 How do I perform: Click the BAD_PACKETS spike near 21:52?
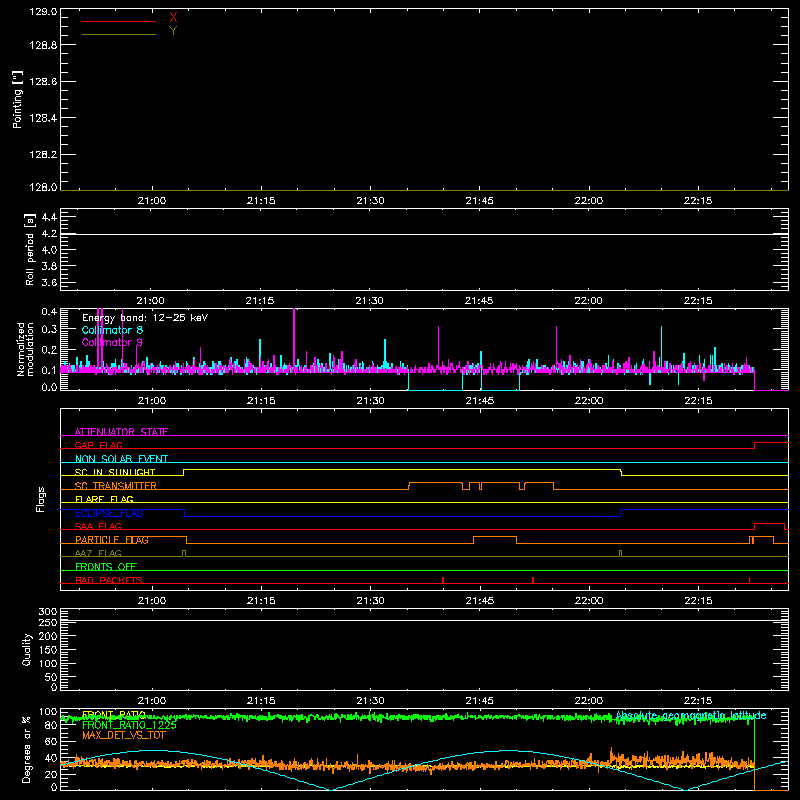(533, 580)
